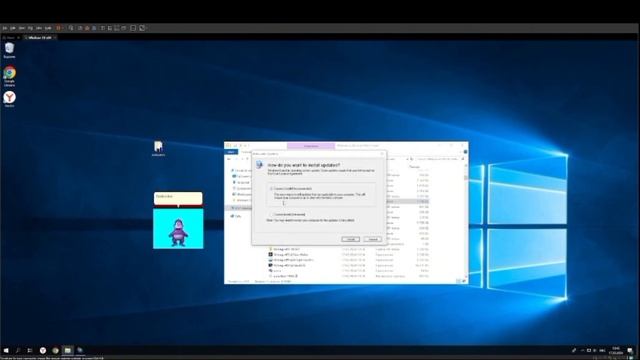
Task: Open the dropdown arrow beside pause button
Action: 63,28
